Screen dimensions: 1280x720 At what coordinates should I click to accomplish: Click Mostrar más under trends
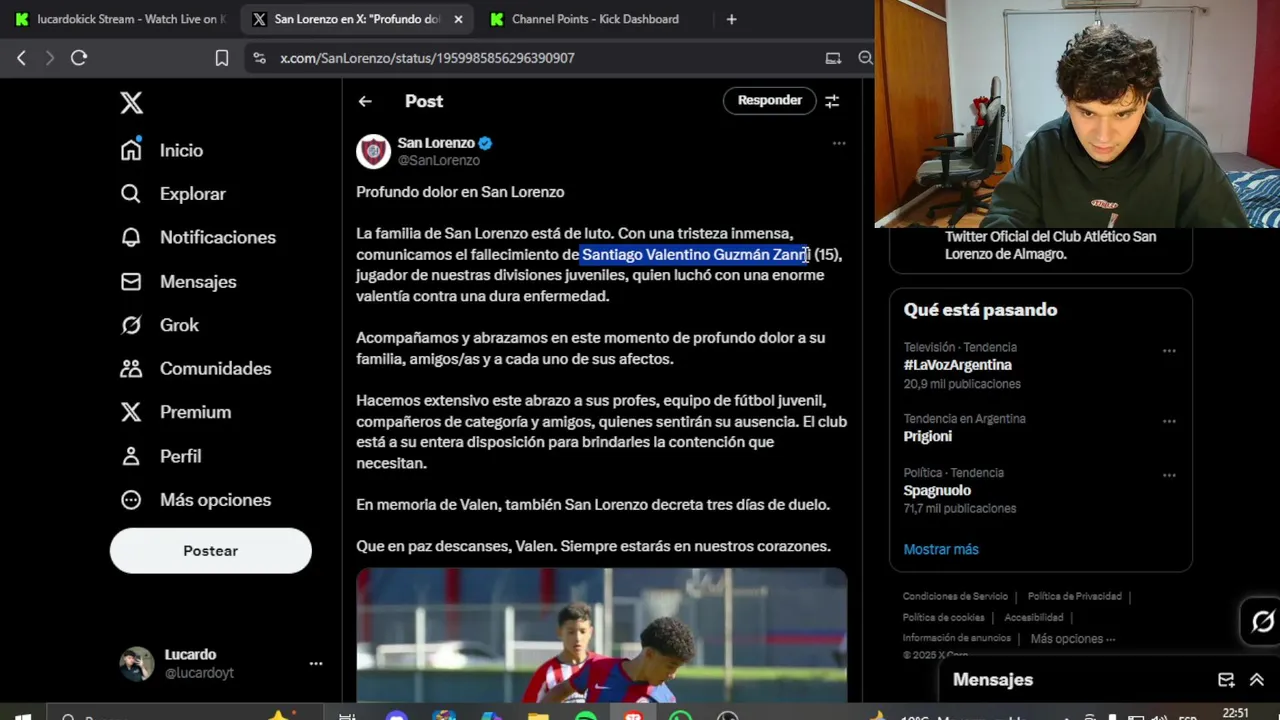coord(941,549)
